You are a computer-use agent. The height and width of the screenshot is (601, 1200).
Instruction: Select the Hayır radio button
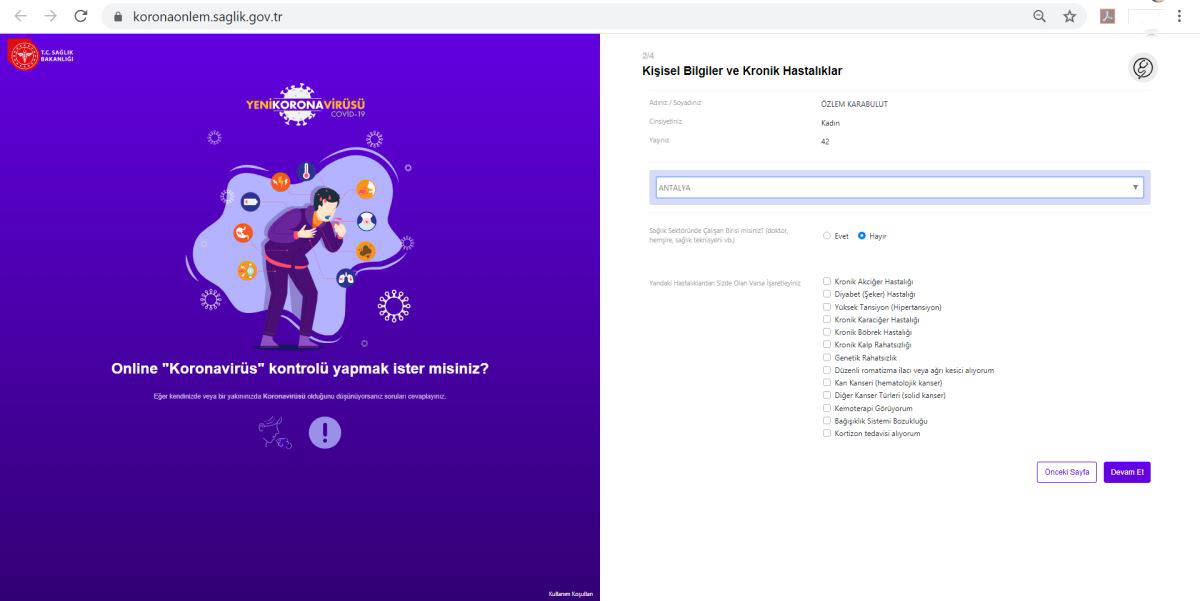pyautogui.click(x=862, y=236)
